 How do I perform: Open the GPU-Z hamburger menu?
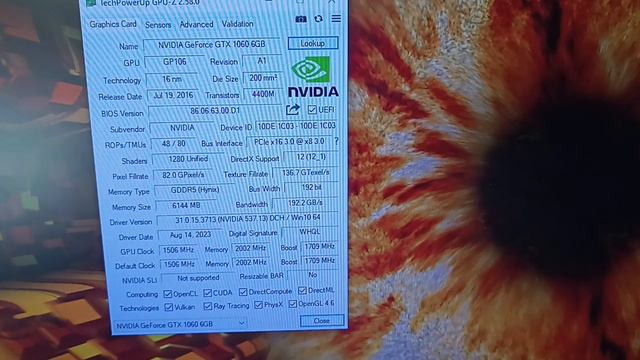336,18
